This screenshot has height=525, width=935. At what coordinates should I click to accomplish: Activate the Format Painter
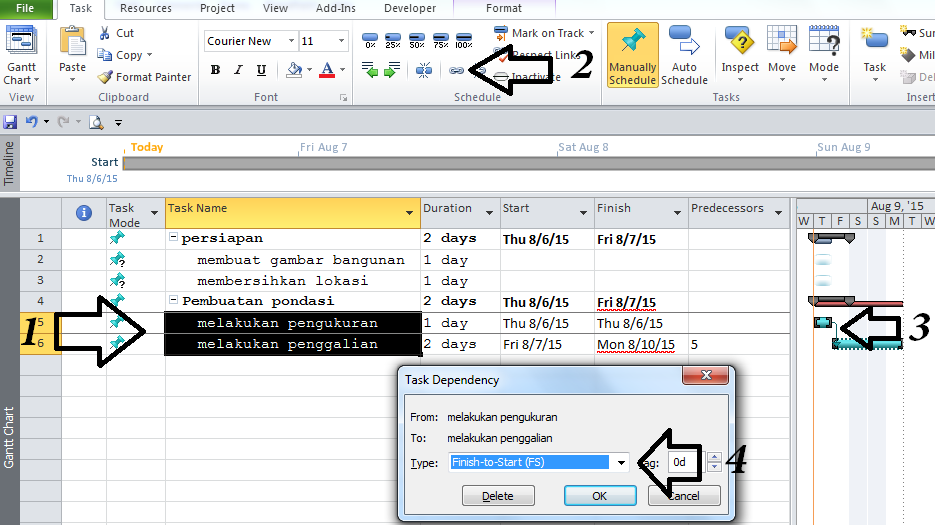(x=144, y=77)
